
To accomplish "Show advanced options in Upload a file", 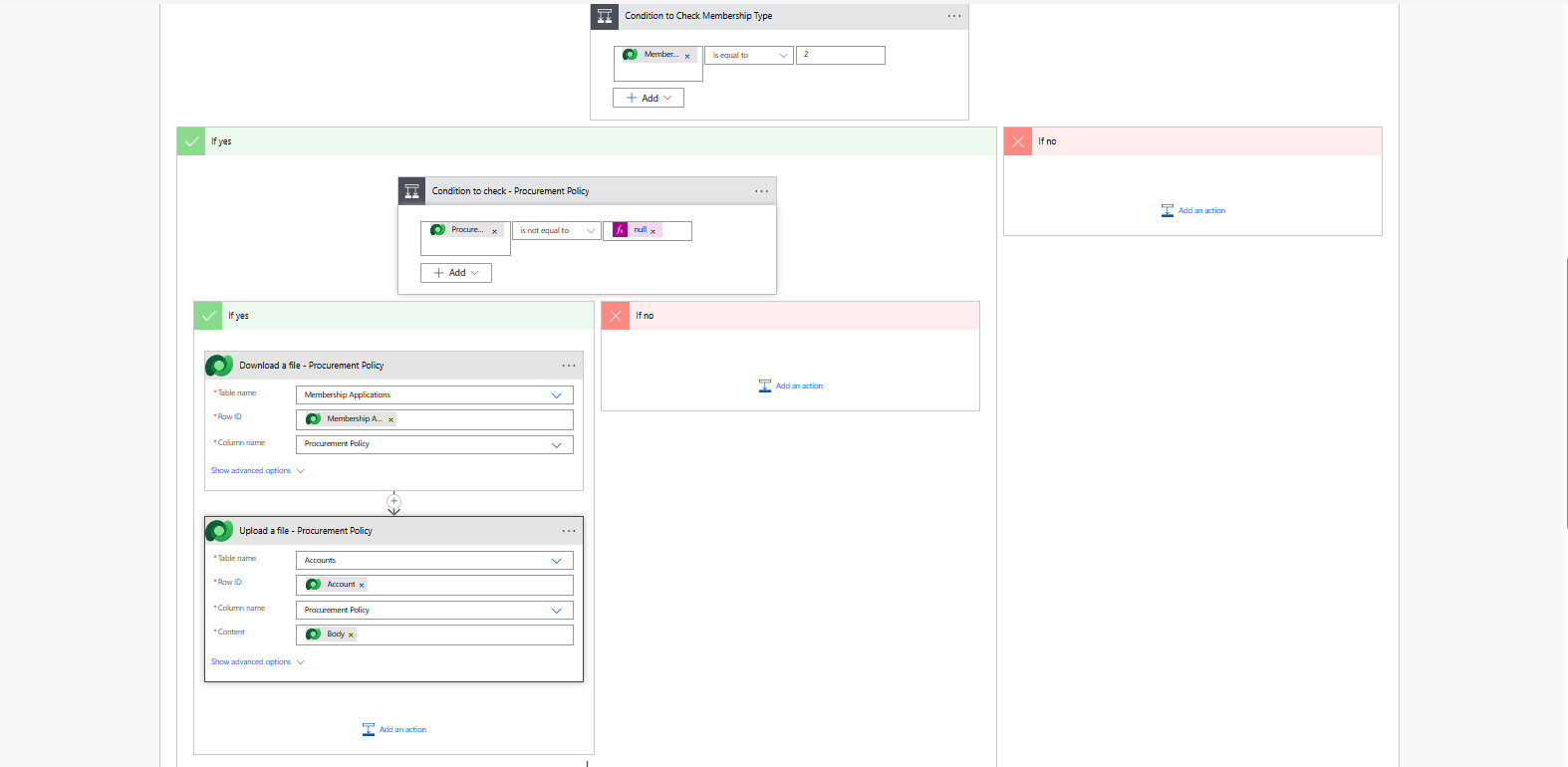I will pos(257,662).
